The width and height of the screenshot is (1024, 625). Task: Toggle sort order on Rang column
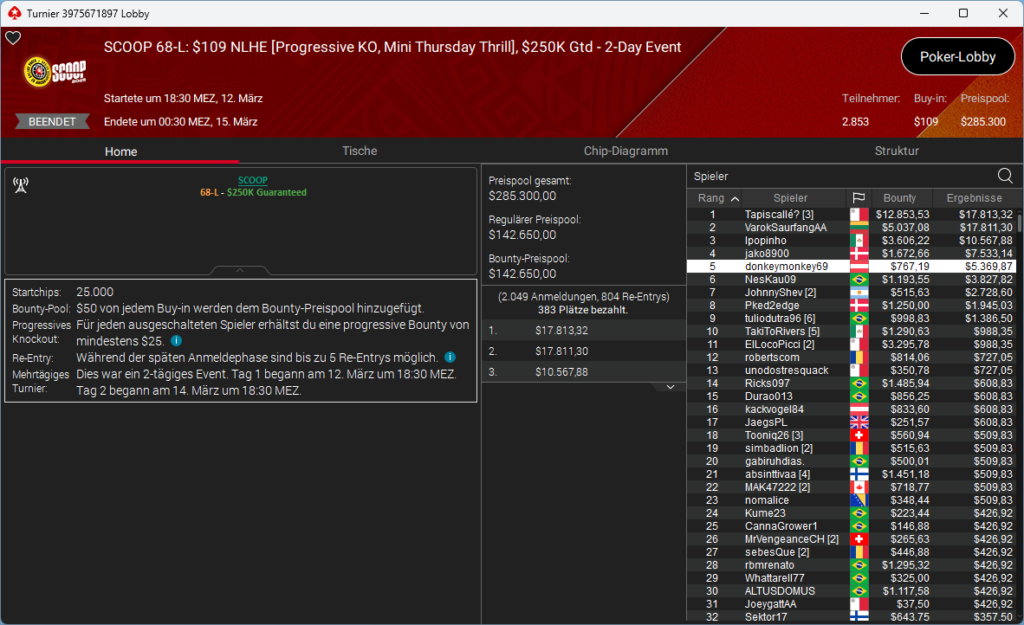pos(718,198)
